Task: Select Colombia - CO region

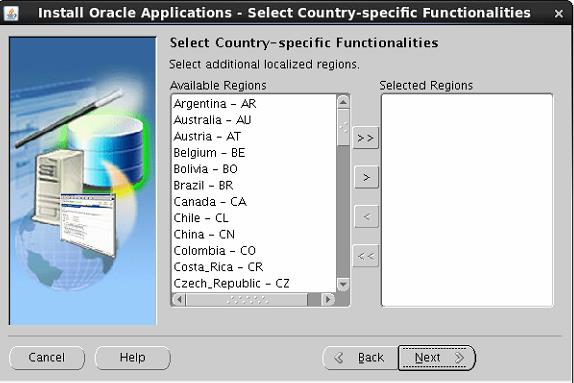Action: (254, 250)
